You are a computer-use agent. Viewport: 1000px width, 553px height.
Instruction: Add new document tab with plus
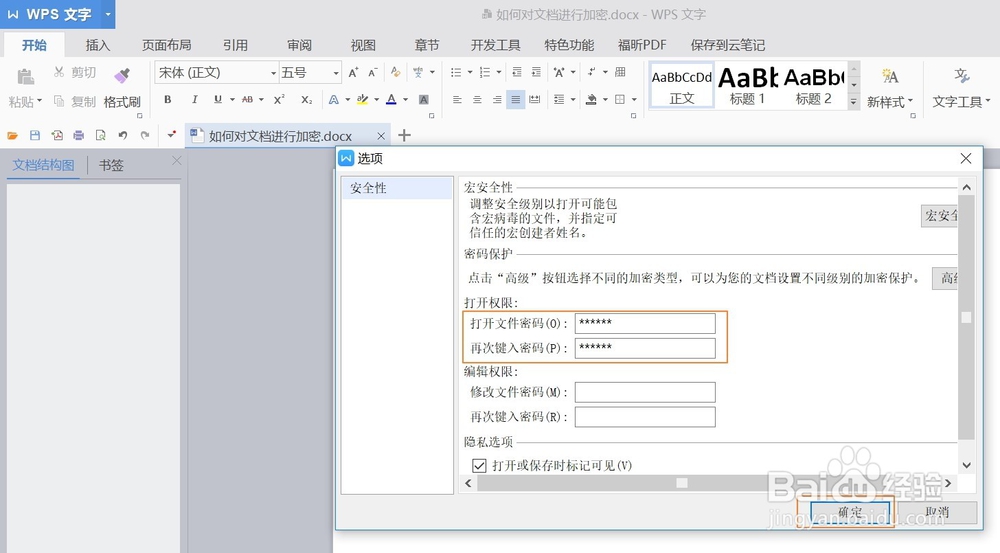404,135
